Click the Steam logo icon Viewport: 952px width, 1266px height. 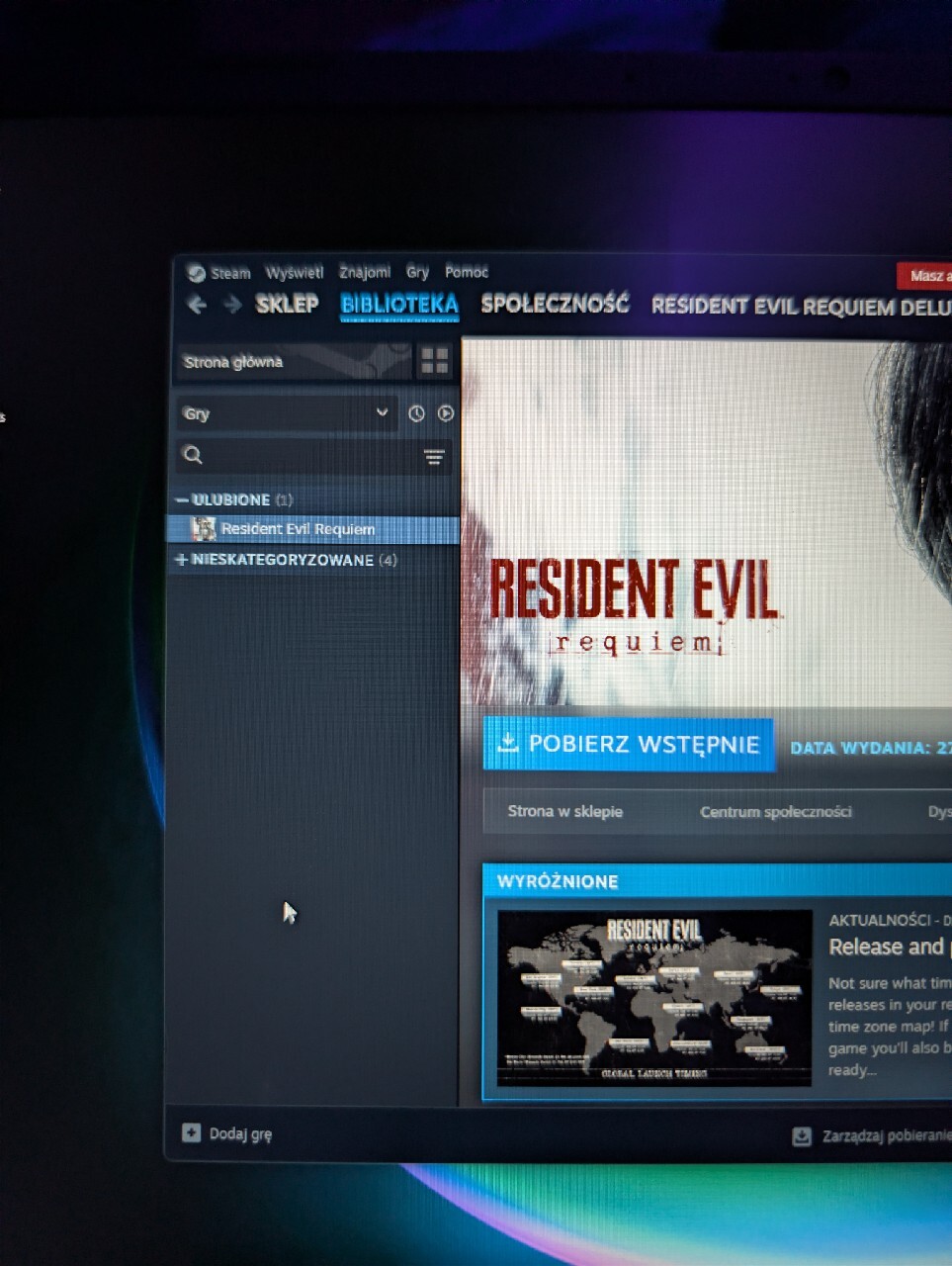pos(196,273)
